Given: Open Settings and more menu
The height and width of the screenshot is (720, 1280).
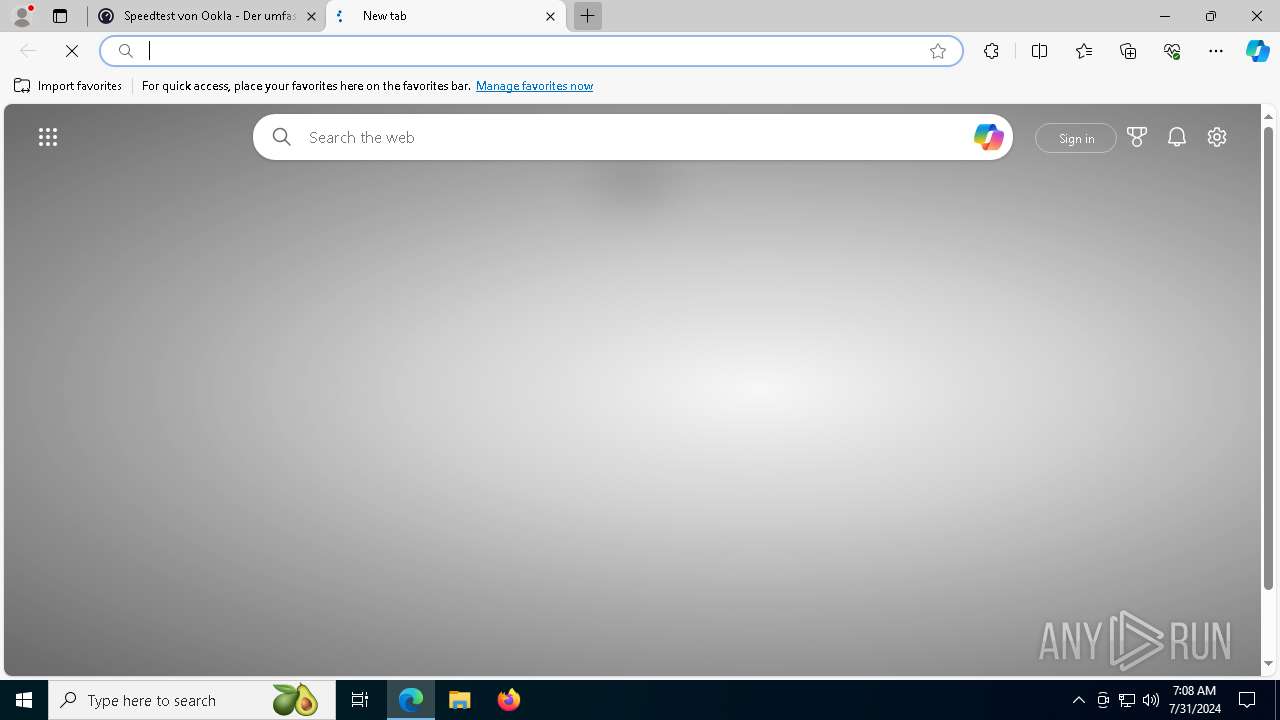Looking at the screenshot, I should [1216, 51].
